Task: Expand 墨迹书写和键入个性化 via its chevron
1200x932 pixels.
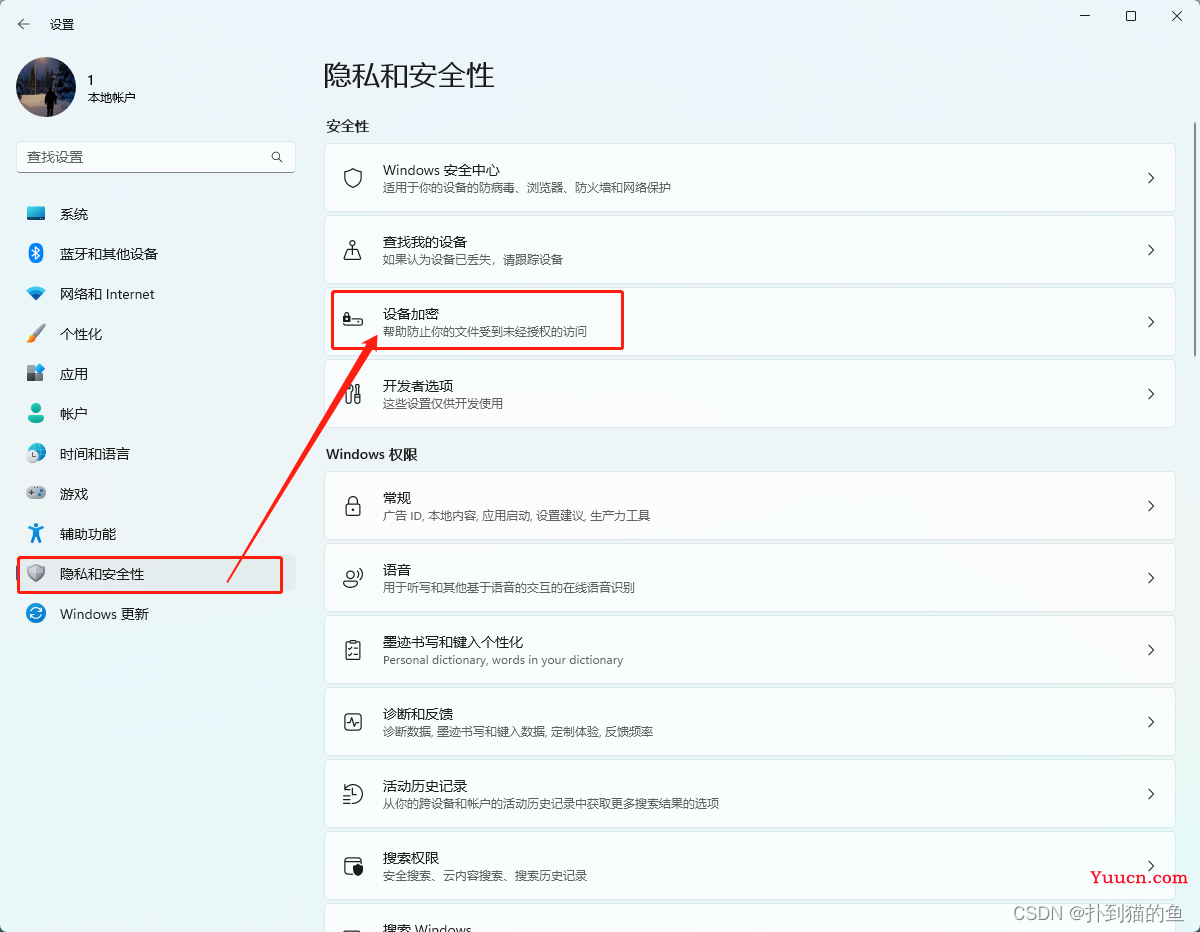Action: [x=1151, y=650]
